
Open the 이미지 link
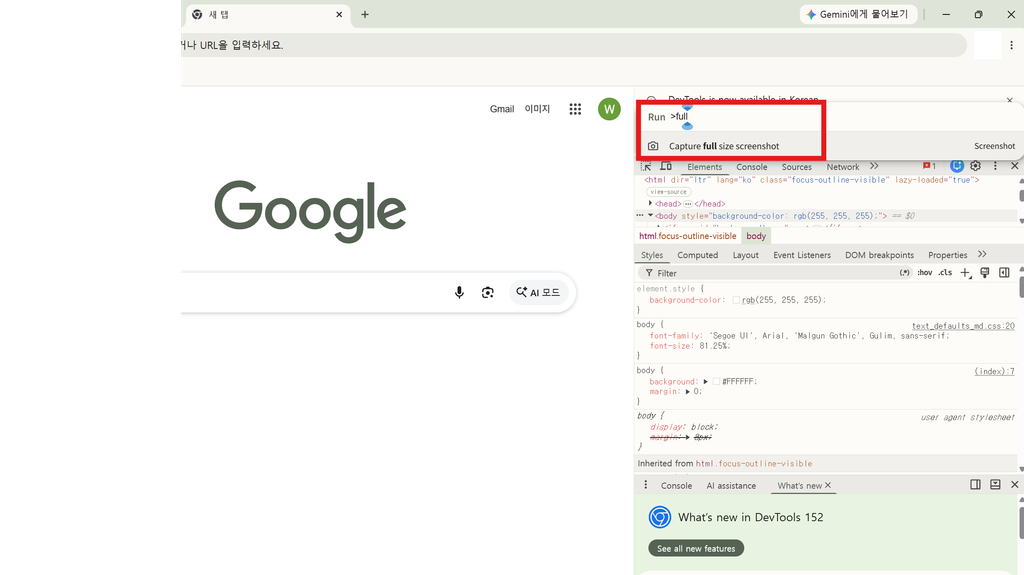537,109
